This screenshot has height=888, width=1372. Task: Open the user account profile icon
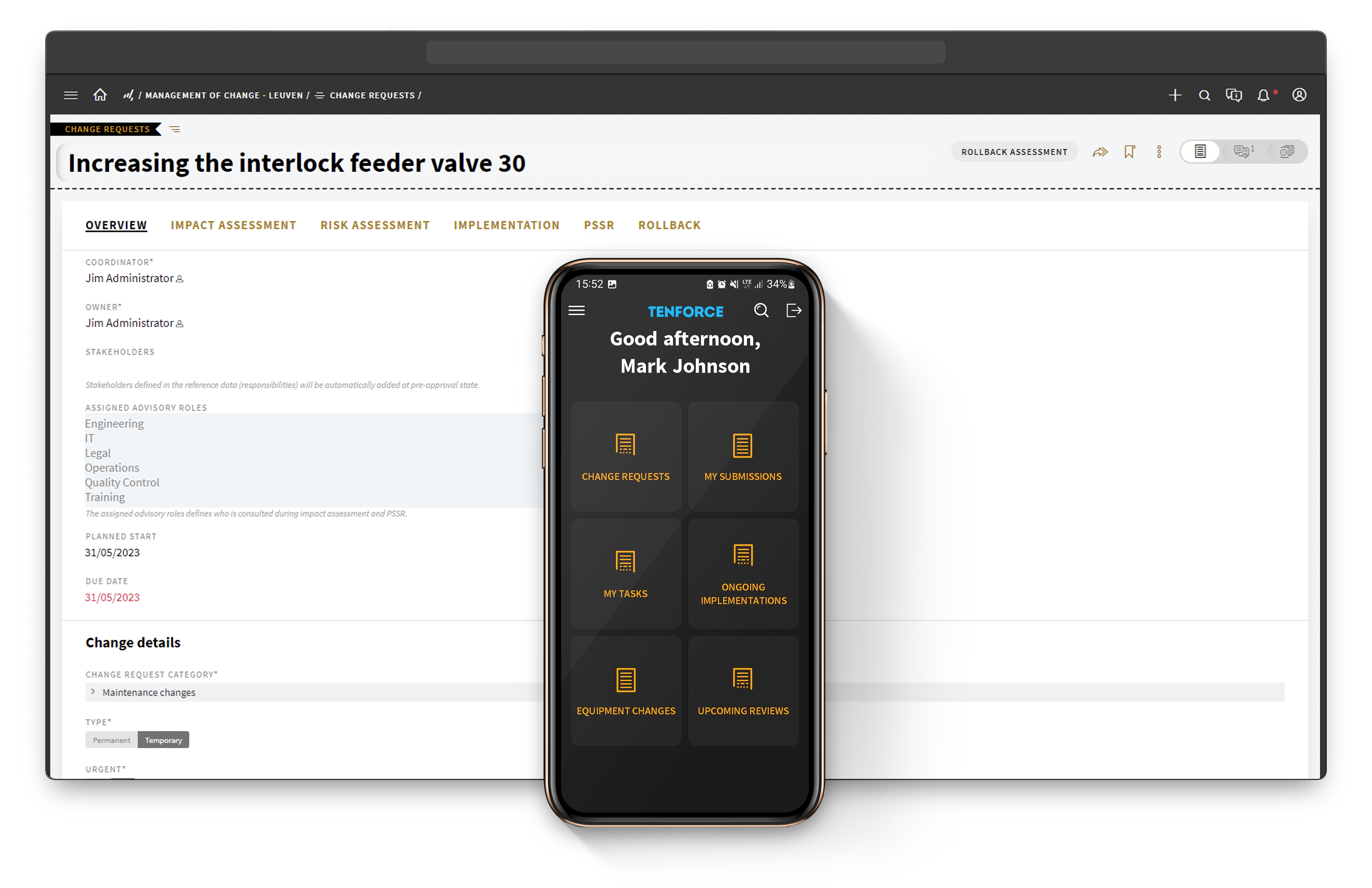[1299, 95]
